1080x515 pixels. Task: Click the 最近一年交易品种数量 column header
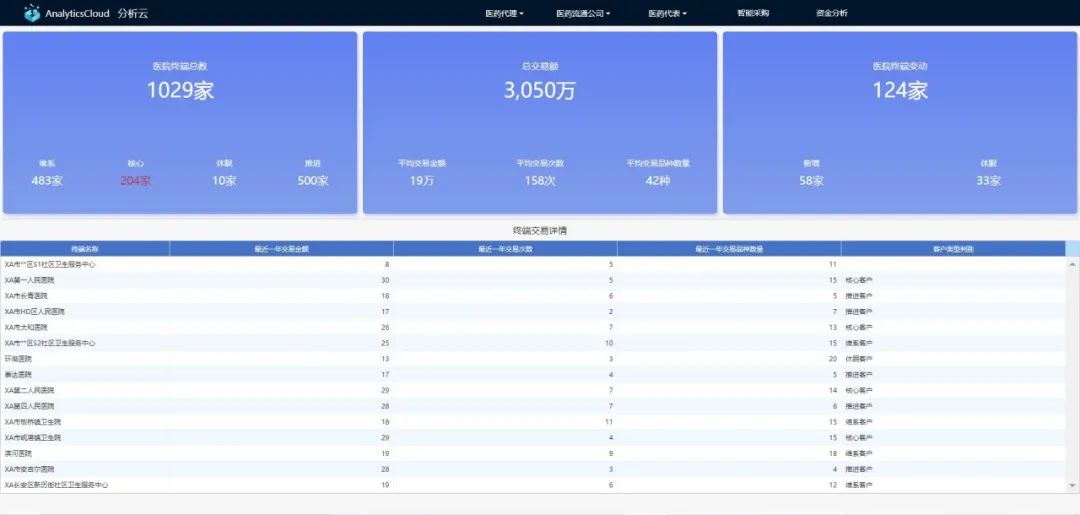(x=729, y=248)
